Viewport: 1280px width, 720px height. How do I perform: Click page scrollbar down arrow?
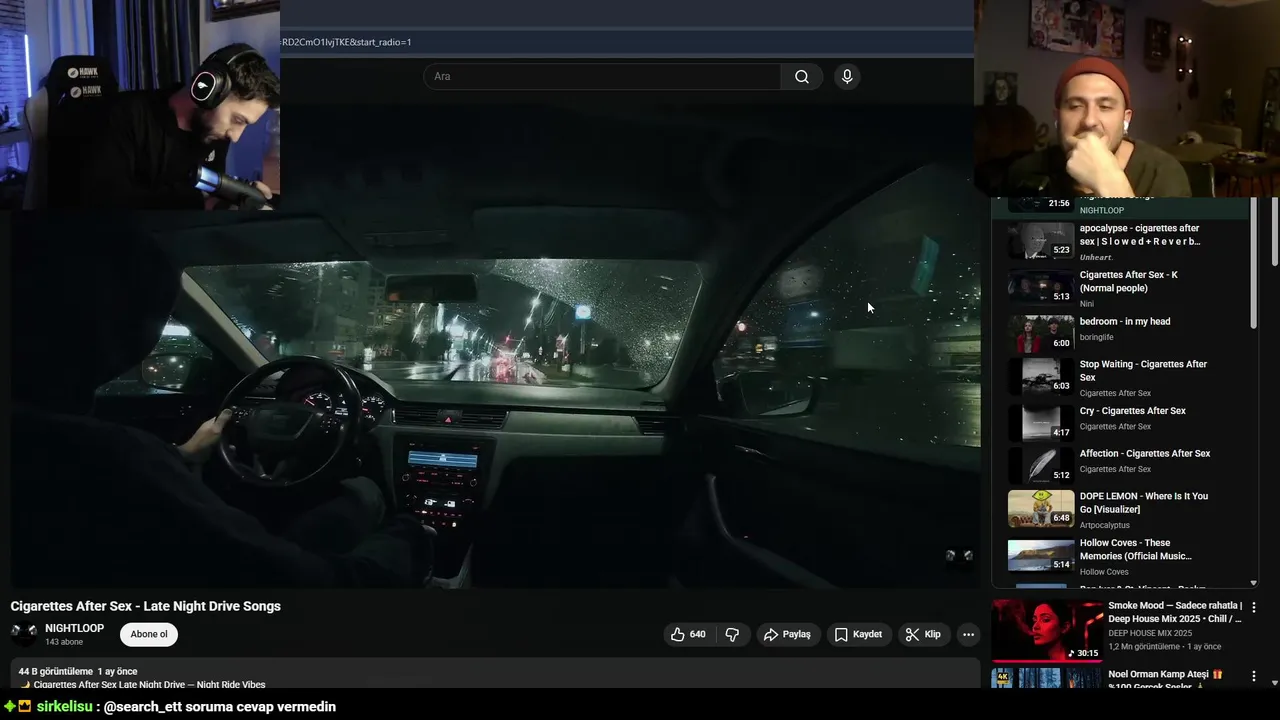click(x=1274, y=683)
